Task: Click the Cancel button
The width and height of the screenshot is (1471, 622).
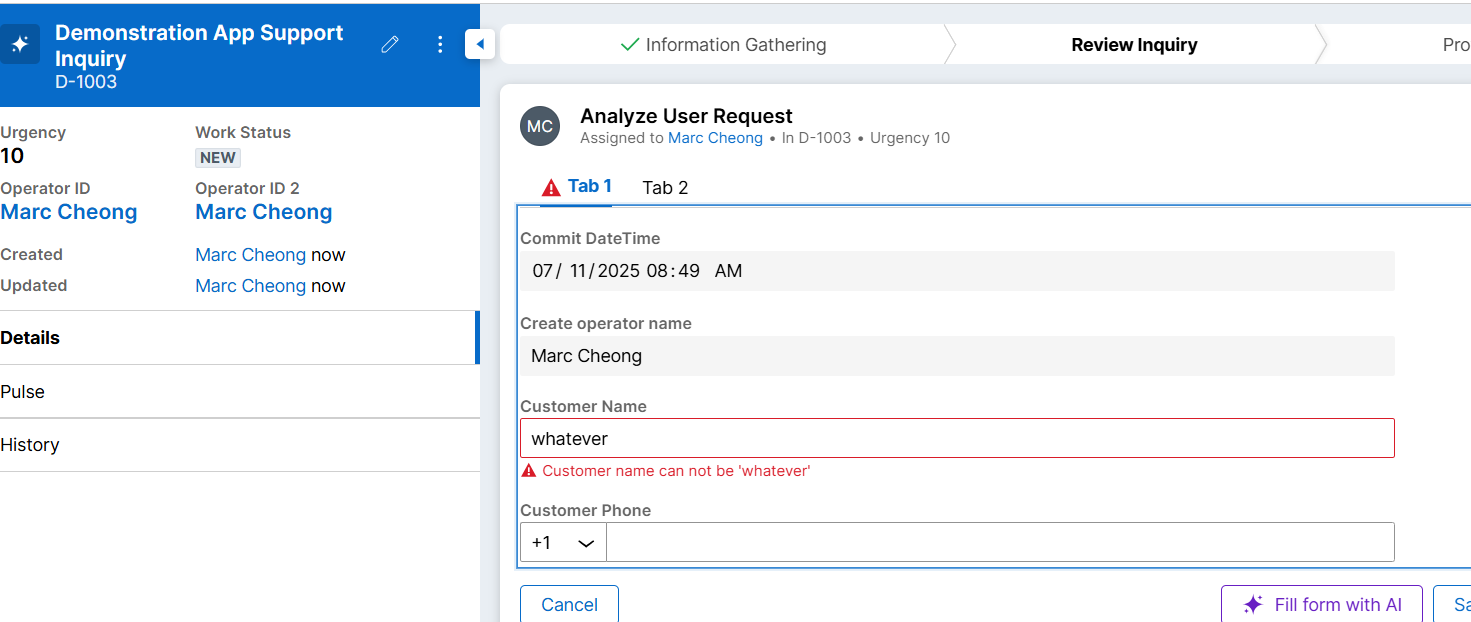Action: point(569,604)
